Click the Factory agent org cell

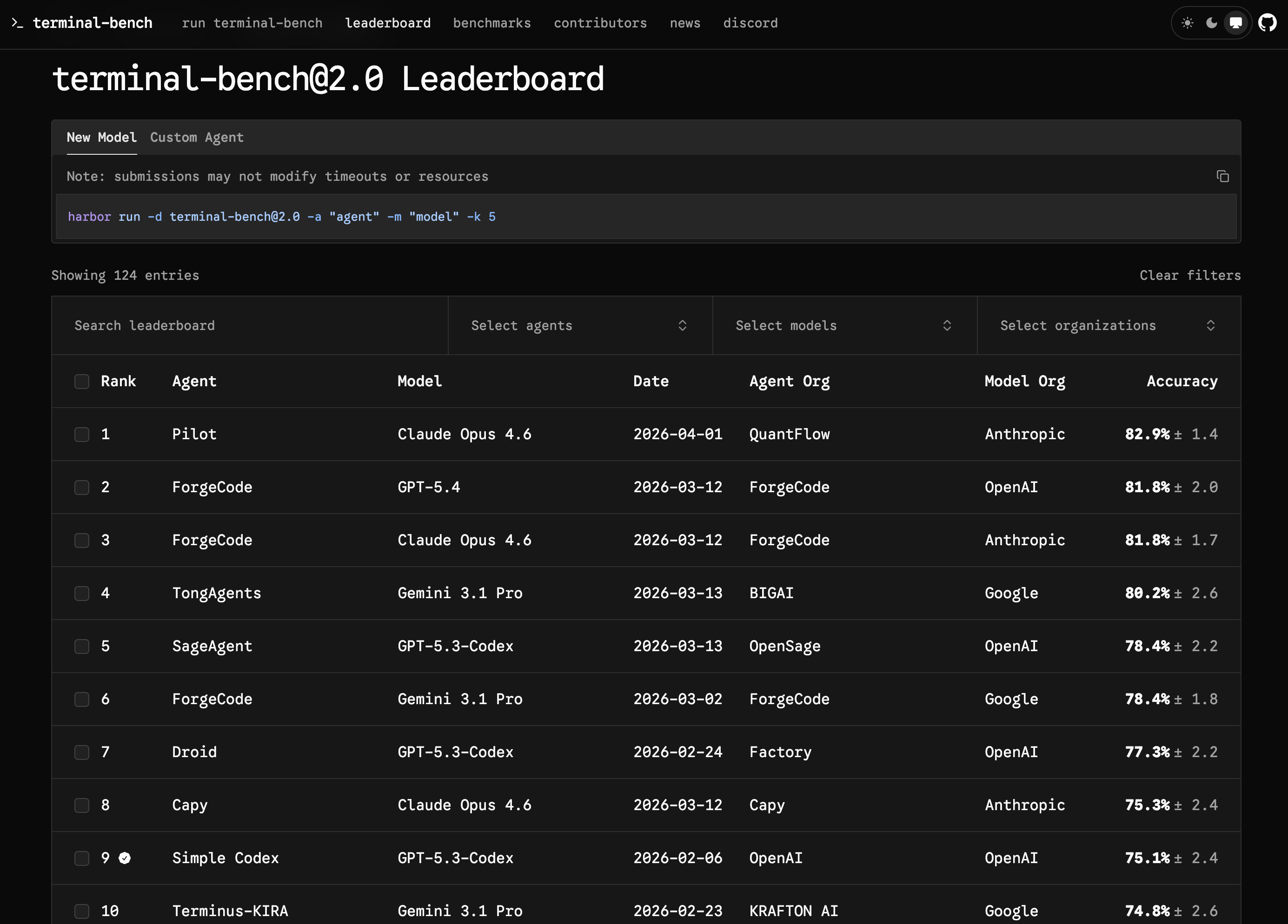[780, 752]
